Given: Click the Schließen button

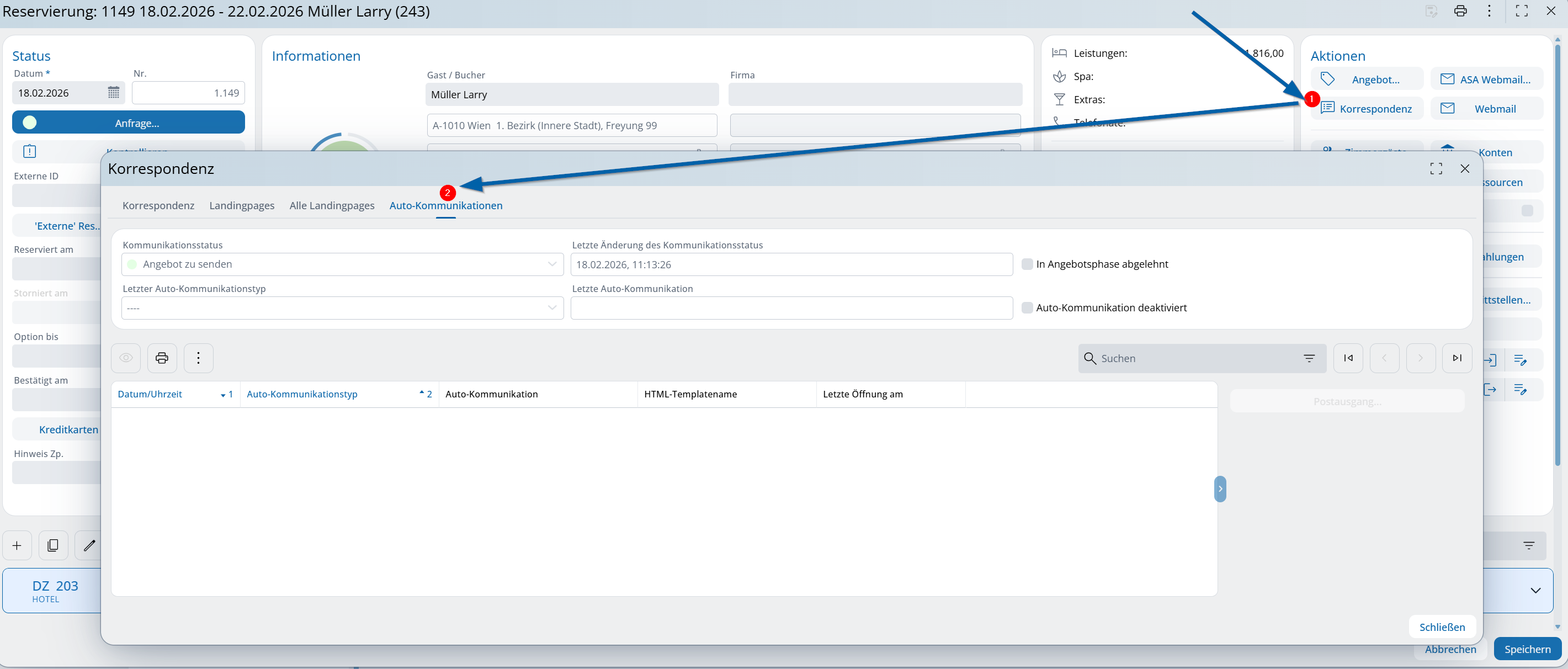Looking at the screenshot, I should (x=1442, y=627).
